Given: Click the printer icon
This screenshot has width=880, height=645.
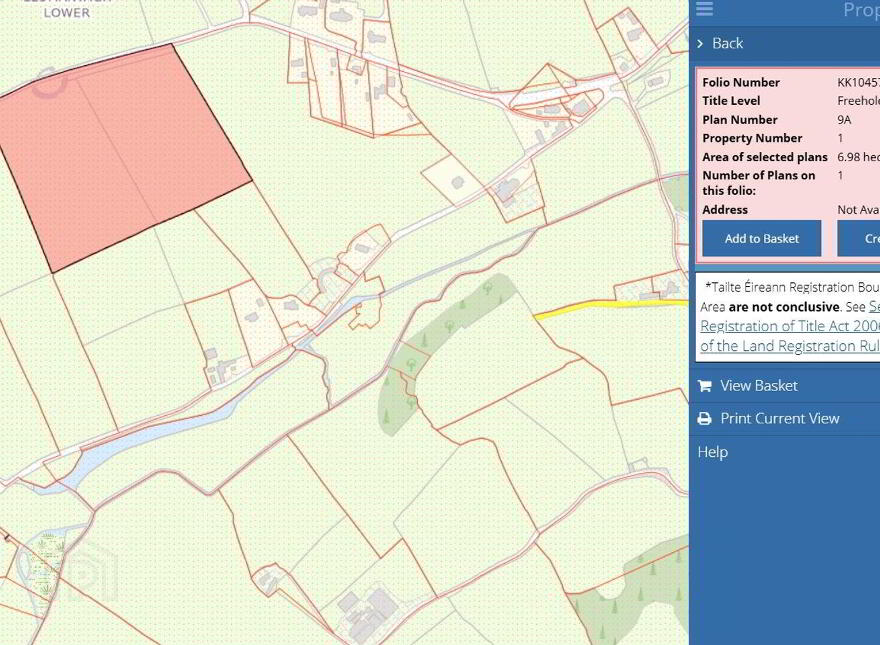Looking at the screenshot, I should (704, 419).
